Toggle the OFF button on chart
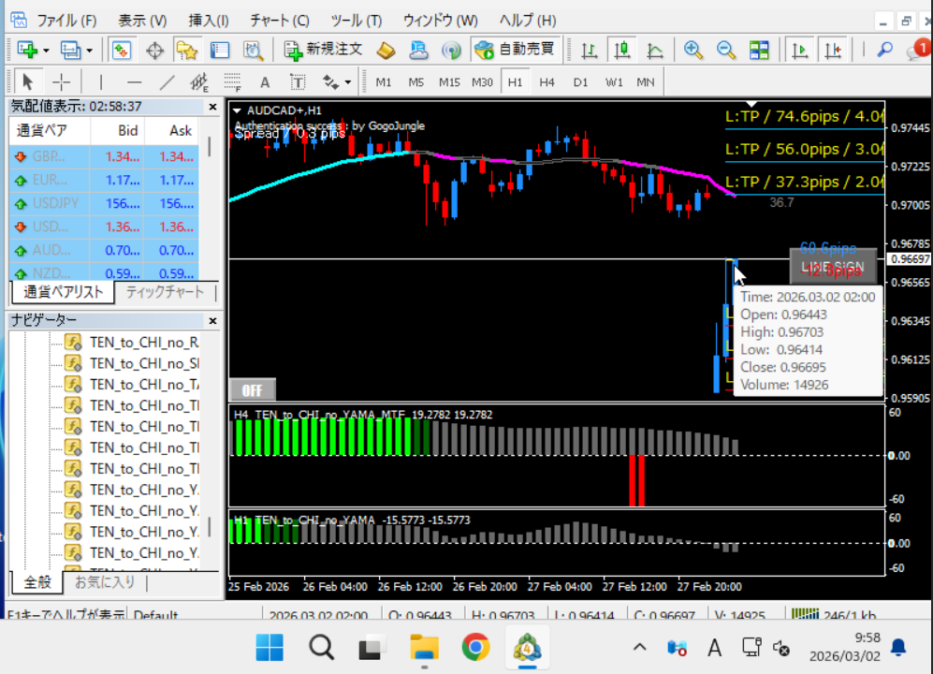This screenshot has width=933, height=674. pos(252,389)
